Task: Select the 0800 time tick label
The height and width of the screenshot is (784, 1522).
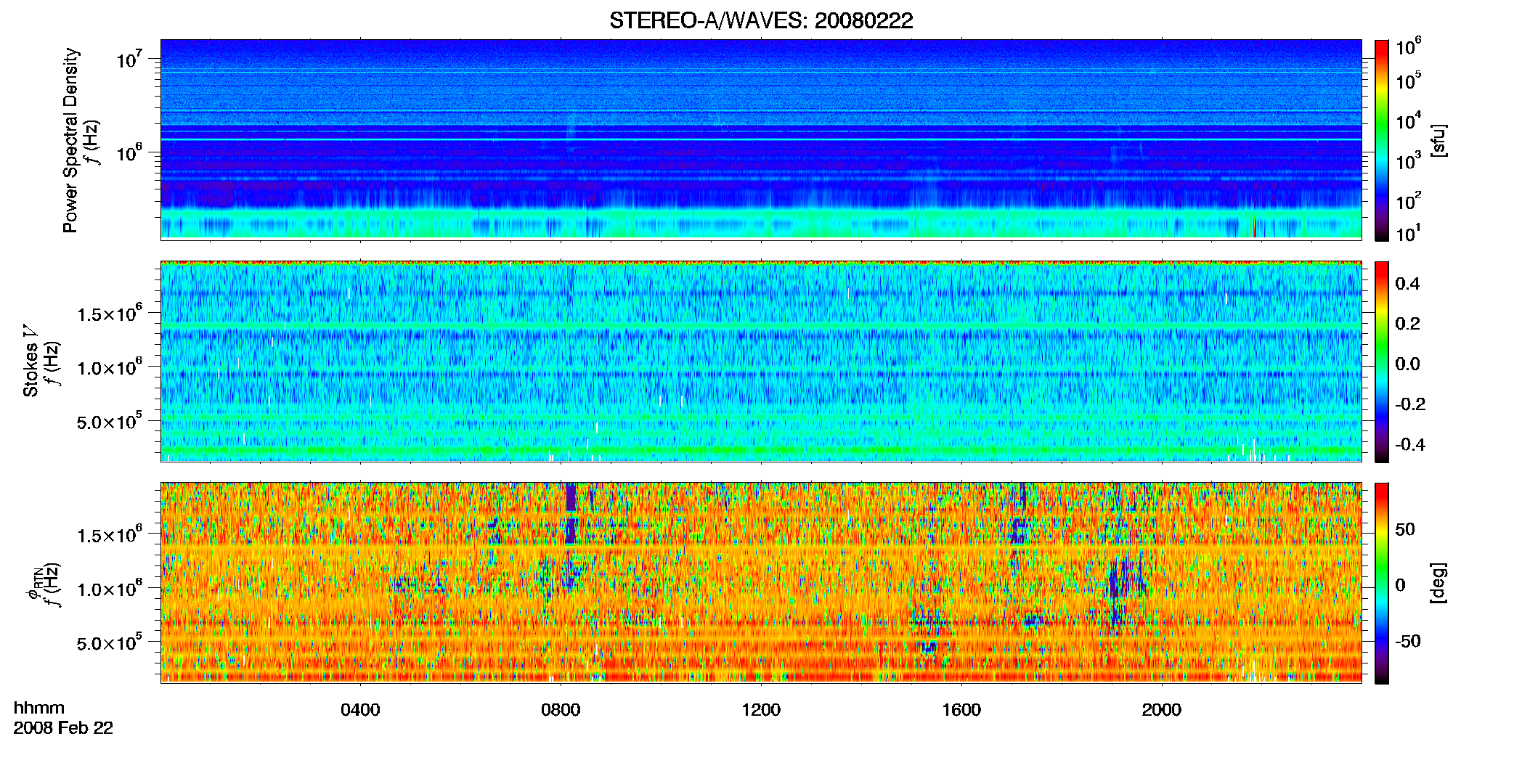Action: pyautogui.click(x=561, y=710)
